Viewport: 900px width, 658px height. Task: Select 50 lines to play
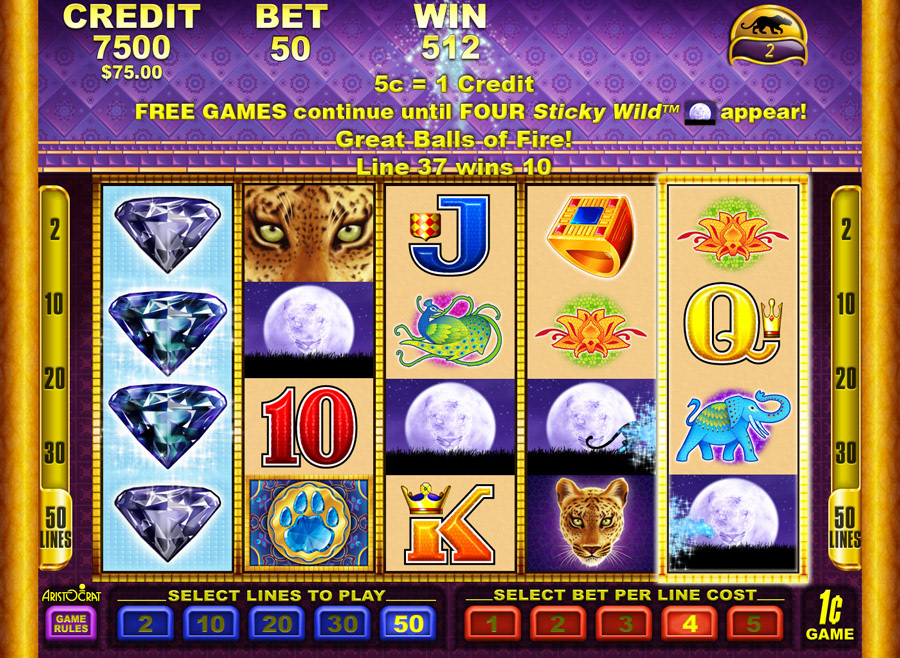[408, 624]
